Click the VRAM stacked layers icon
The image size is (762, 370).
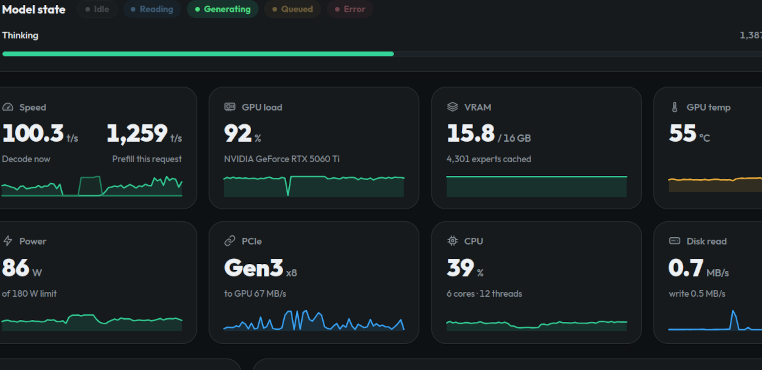[x=452, y=107]
